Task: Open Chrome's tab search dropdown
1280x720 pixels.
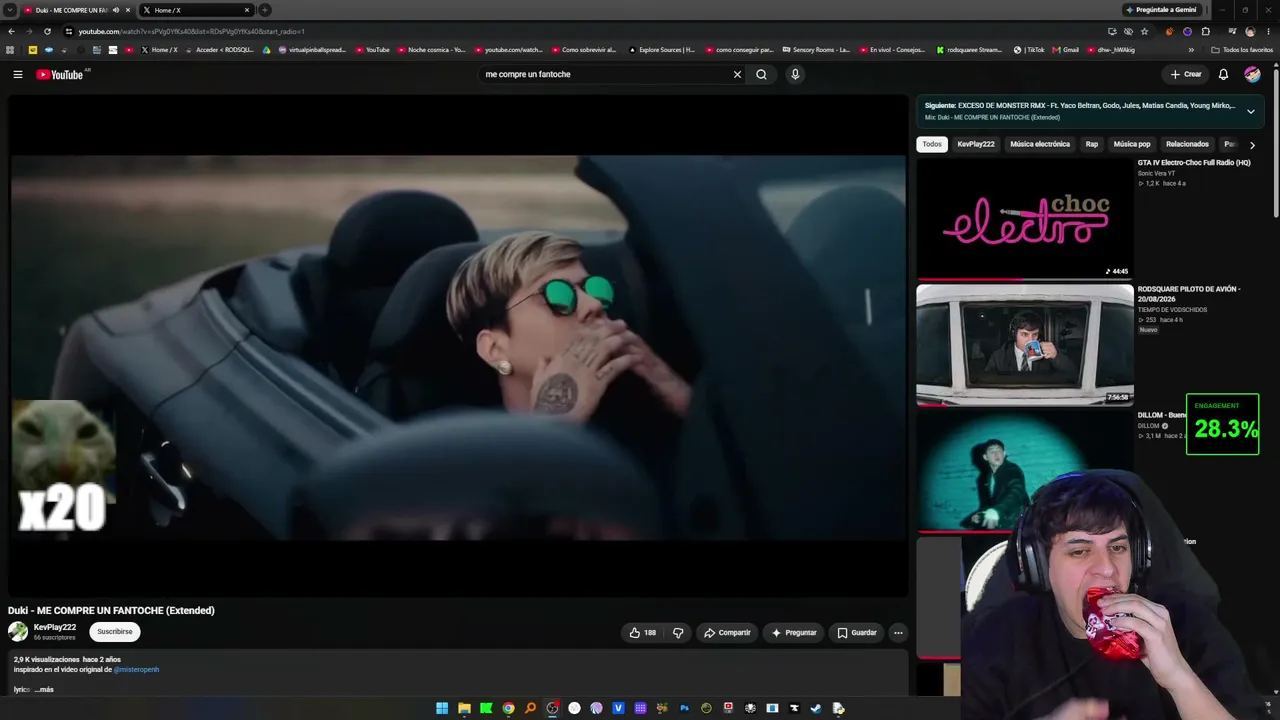Action: (9, 10)
